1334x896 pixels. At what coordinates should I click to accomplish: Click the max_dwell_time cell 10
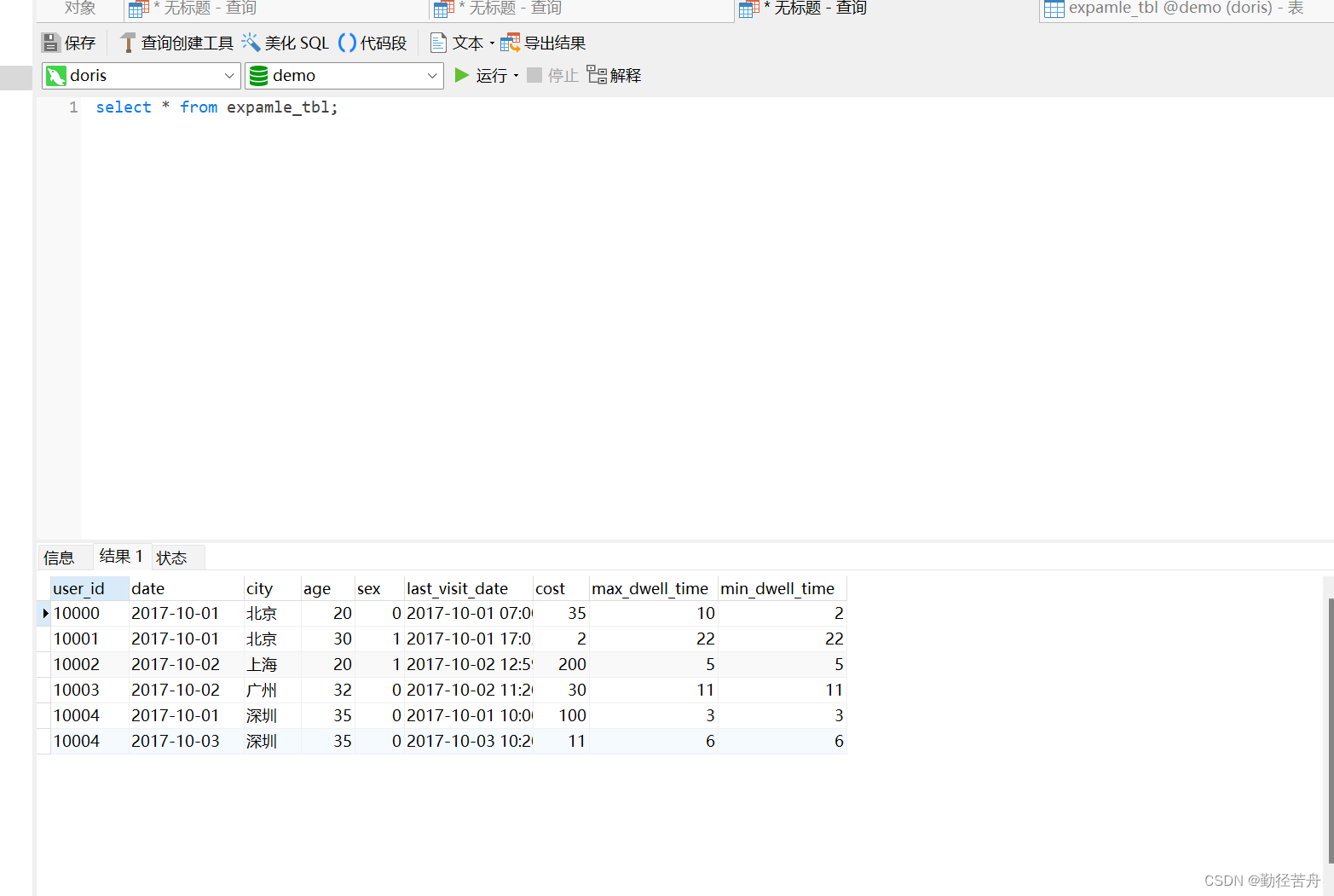point(653,613)
